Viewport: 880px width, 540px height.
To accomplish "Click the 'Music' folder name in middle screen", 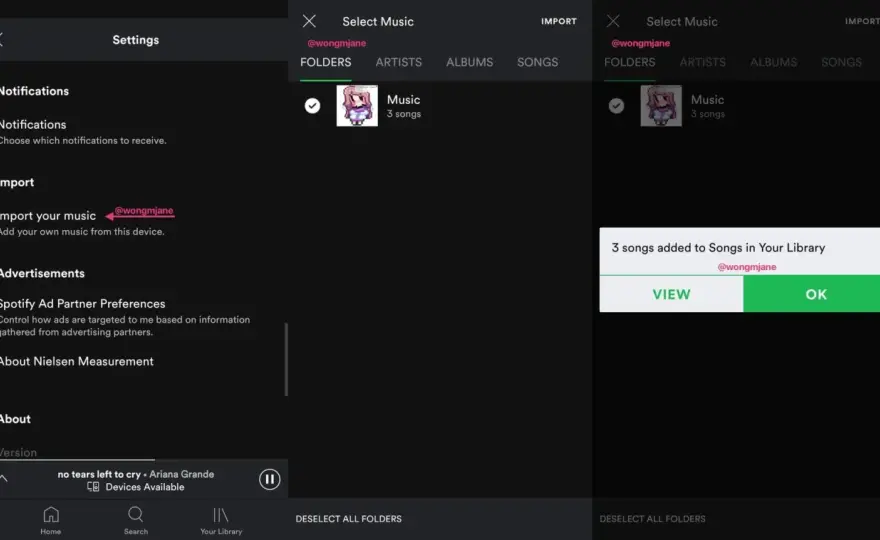I will pyautogui.click(x=404, y=99).
